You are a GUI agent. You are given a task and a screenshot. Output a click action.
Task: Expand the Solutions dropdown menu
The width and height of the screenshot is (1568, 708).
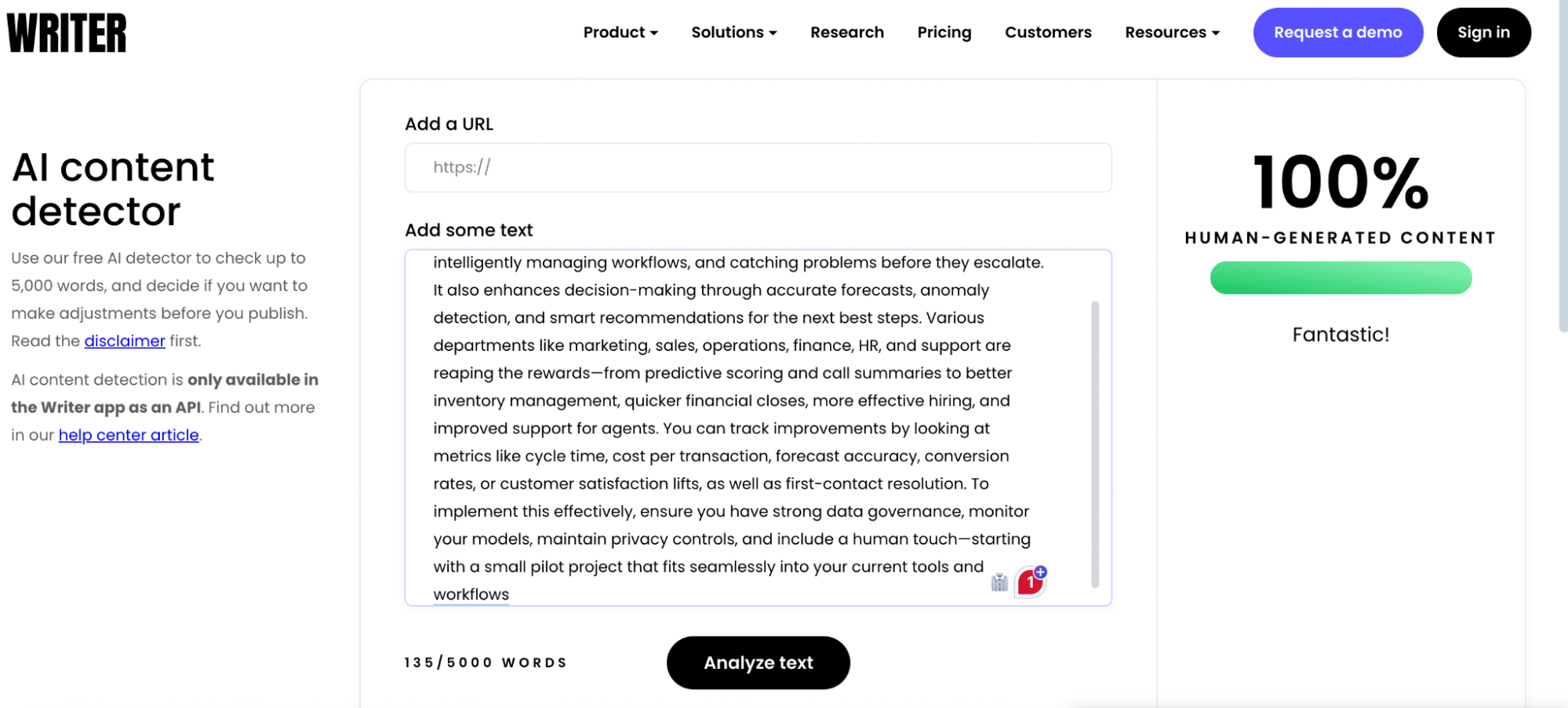coord(733,32)
